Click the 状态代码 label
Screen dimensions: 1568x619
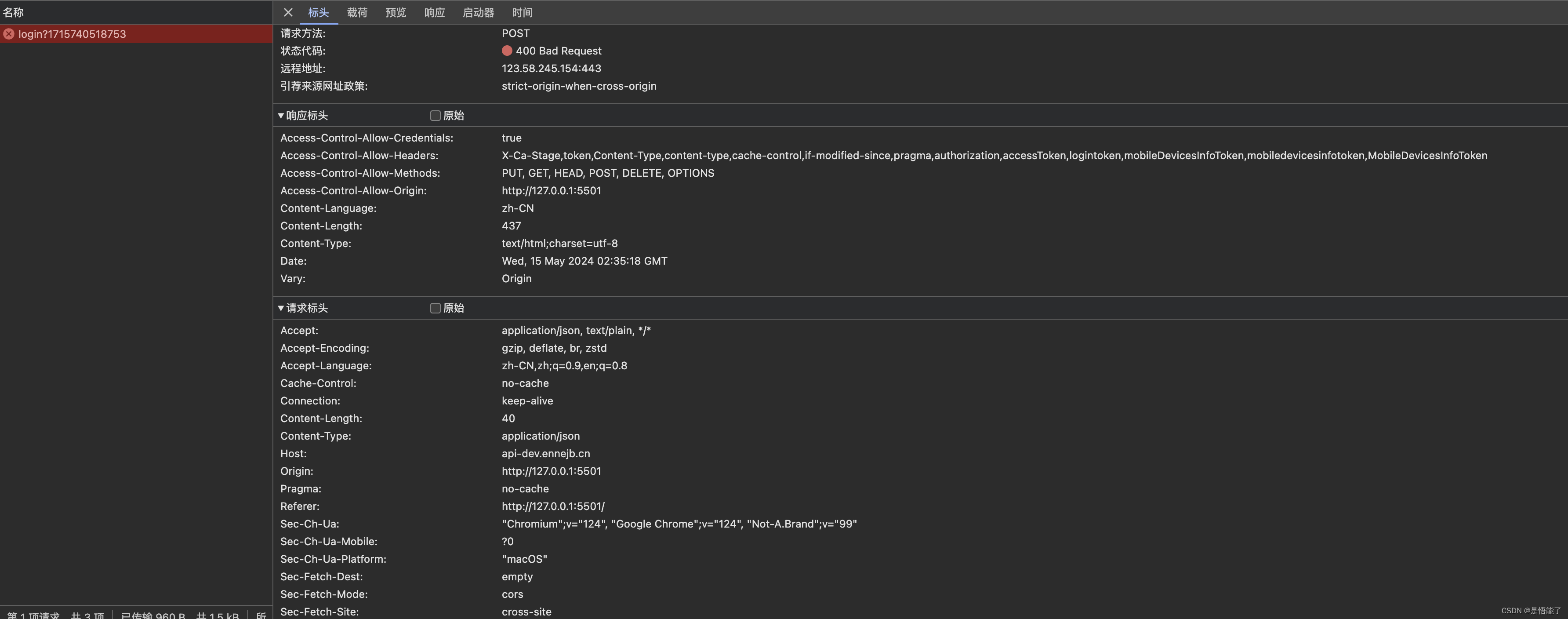tap(302, 51)
